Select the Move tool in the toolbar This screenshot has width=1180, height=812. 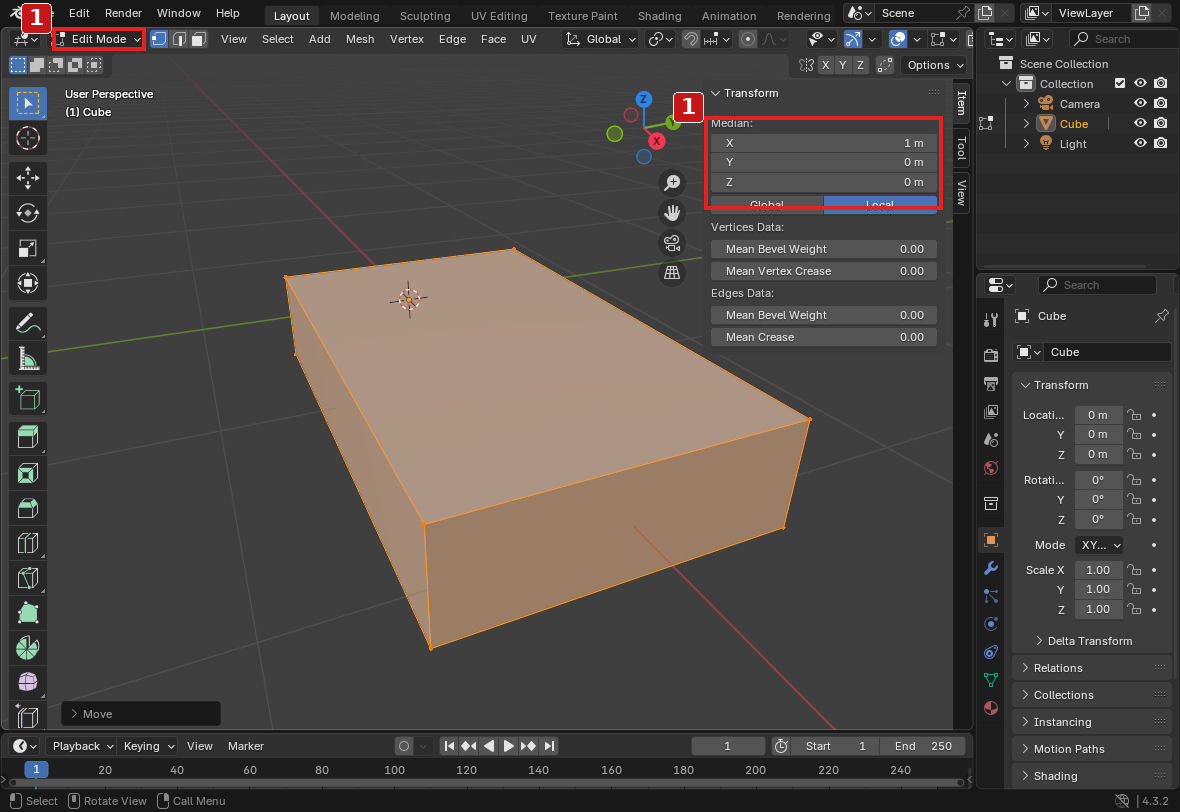coord(28,178)
